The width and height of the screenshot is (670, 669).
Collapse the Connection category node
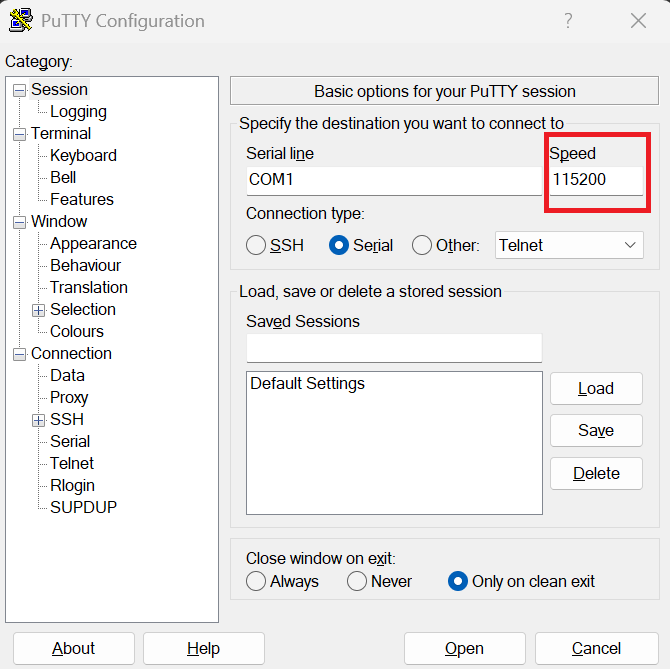tap(19, 354)
